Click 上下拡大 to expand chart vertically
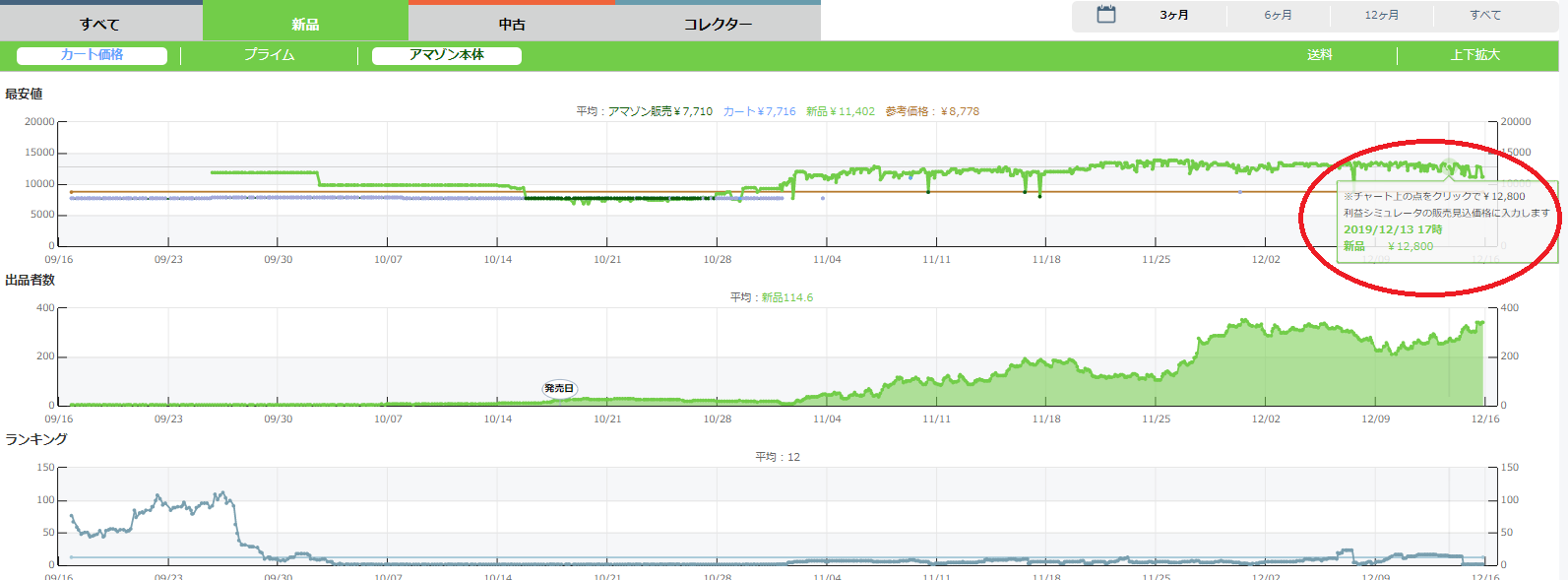Viewport: 1568px width, 580px height. [x=1474, y=55]
